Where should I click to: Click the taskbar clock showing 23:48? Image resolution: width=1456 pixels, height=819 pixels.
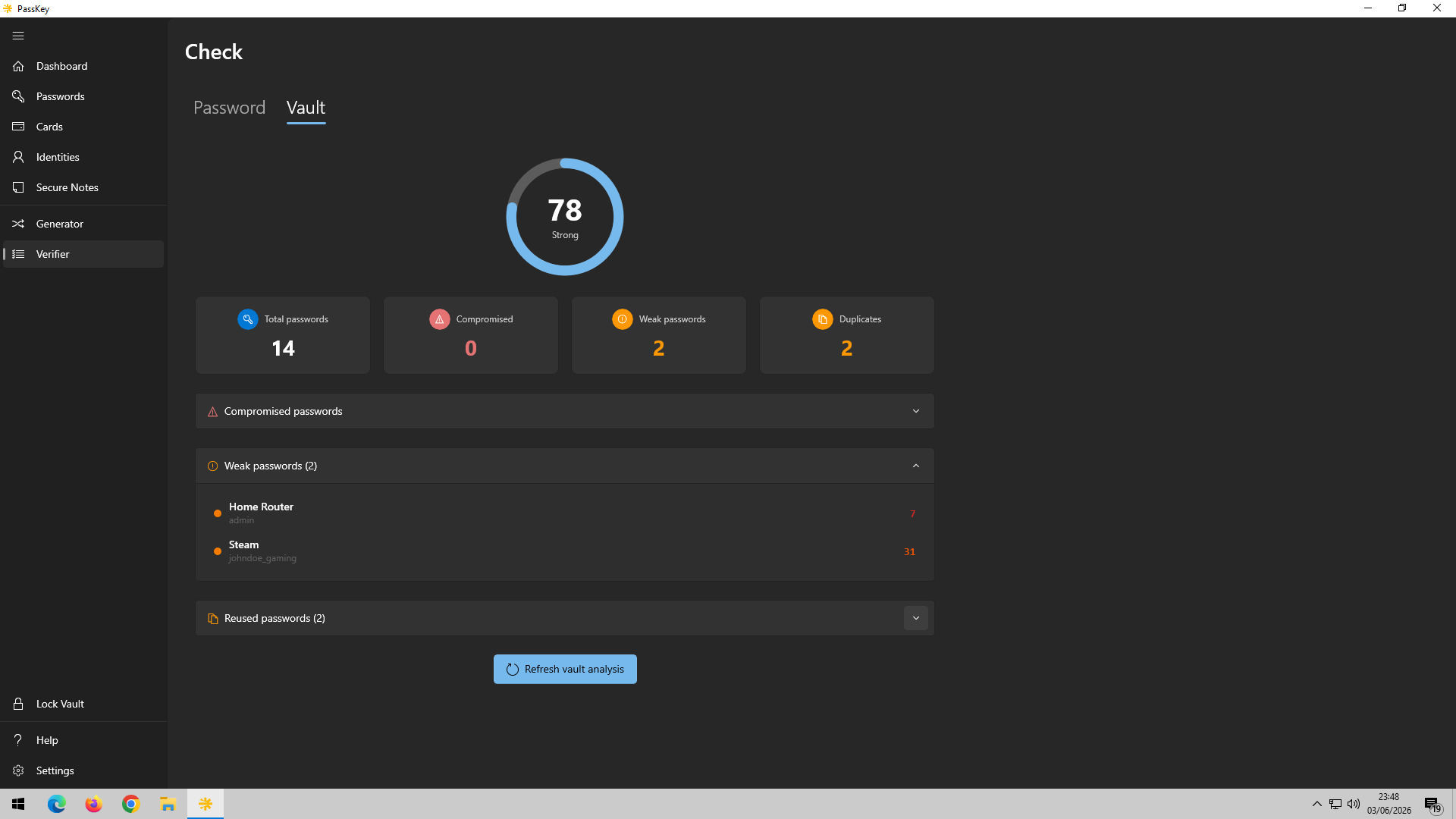click(x=1389, y=804)
